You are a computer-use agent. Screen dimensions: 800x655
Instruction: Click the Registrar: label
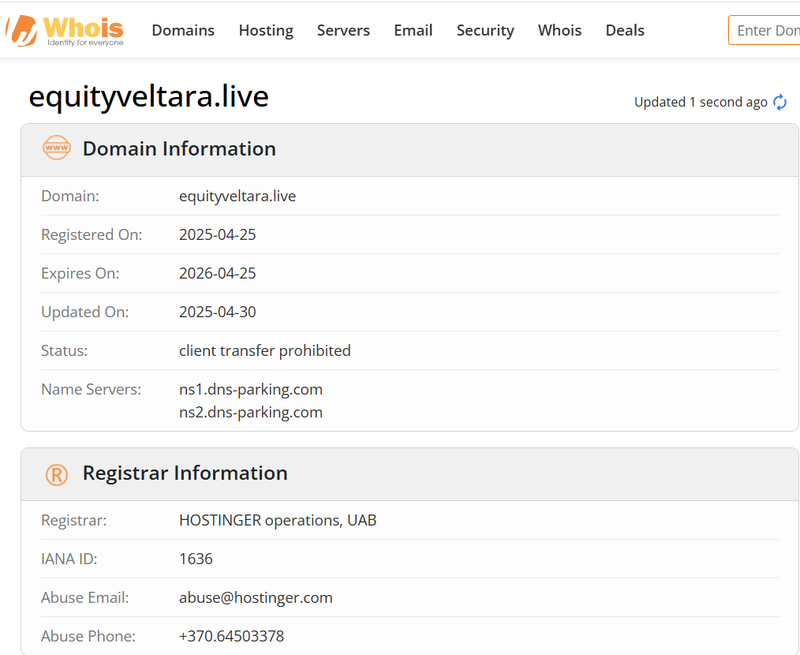(x=74, y=520)
